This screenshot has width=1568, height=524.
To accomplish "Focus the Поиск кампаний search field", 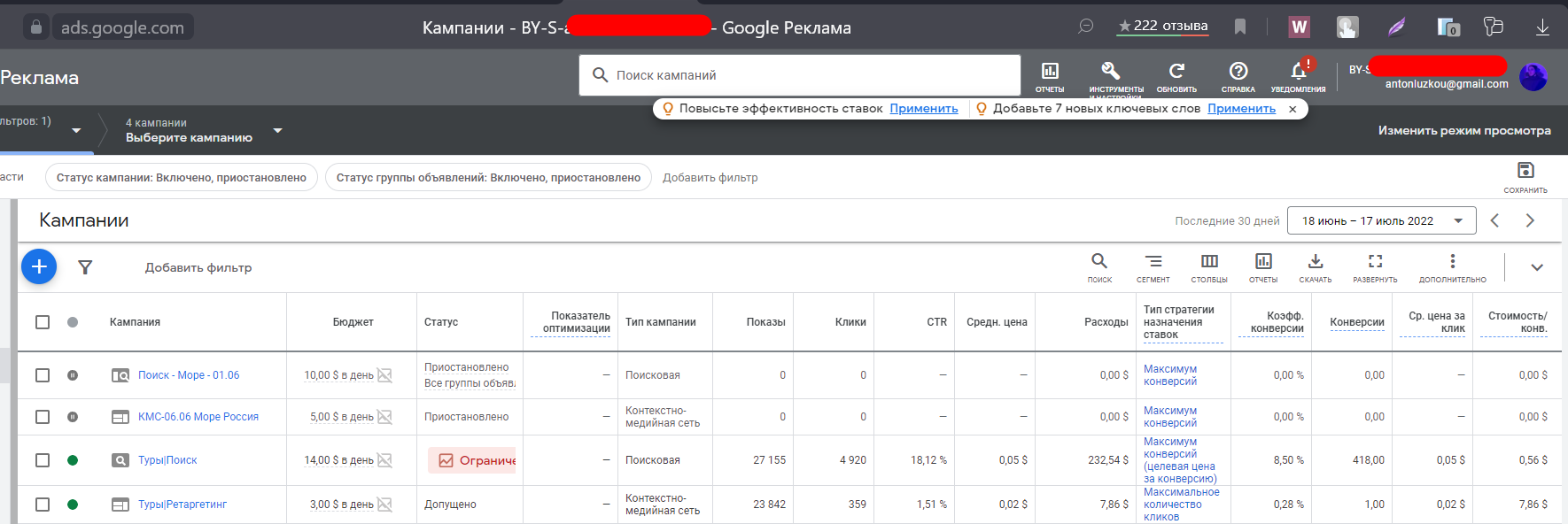I will coord(800,75).
